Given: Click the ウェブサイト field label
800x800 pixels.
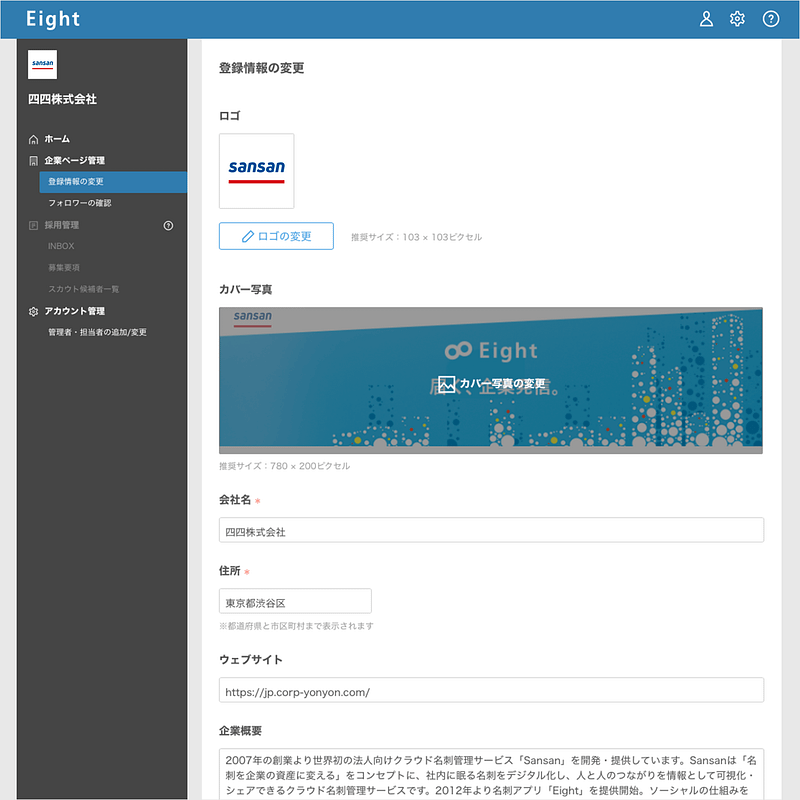Looking at the screenshot, I should pyautogui.click(x=251, y=660).
